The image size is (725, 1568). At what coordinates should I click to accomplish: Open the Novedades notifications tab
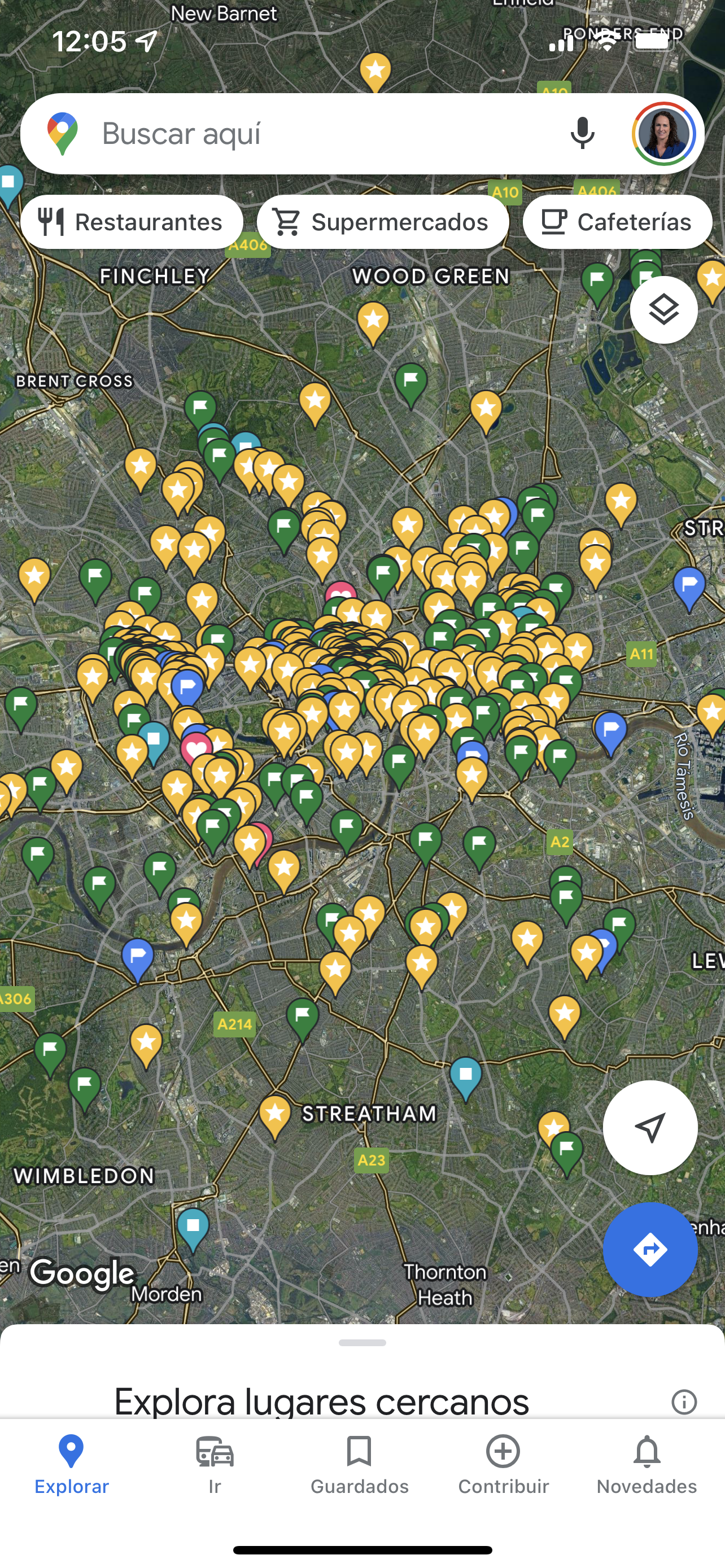(x=647, y=1465)
